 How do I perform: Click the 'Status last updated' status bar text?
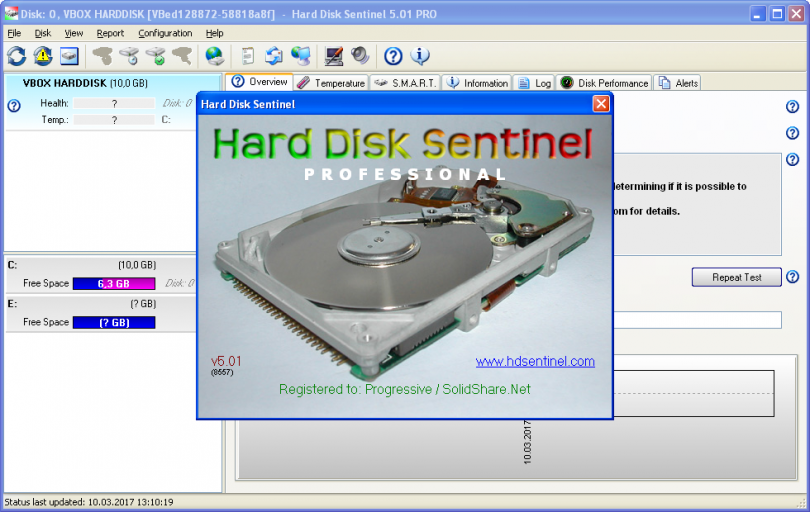point(89,502)
